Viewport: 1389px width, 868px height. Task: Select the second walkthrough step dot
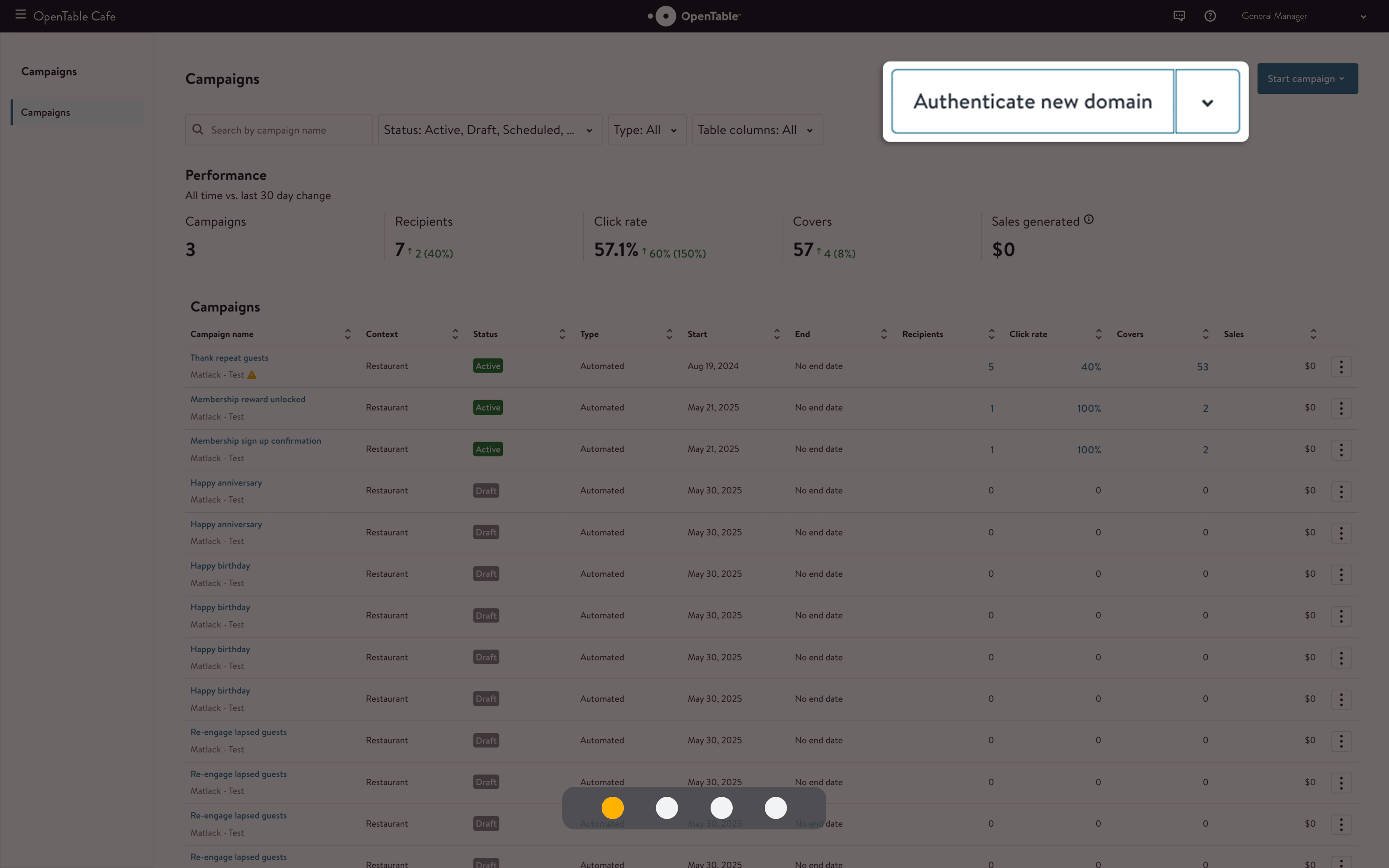[667, 808]
